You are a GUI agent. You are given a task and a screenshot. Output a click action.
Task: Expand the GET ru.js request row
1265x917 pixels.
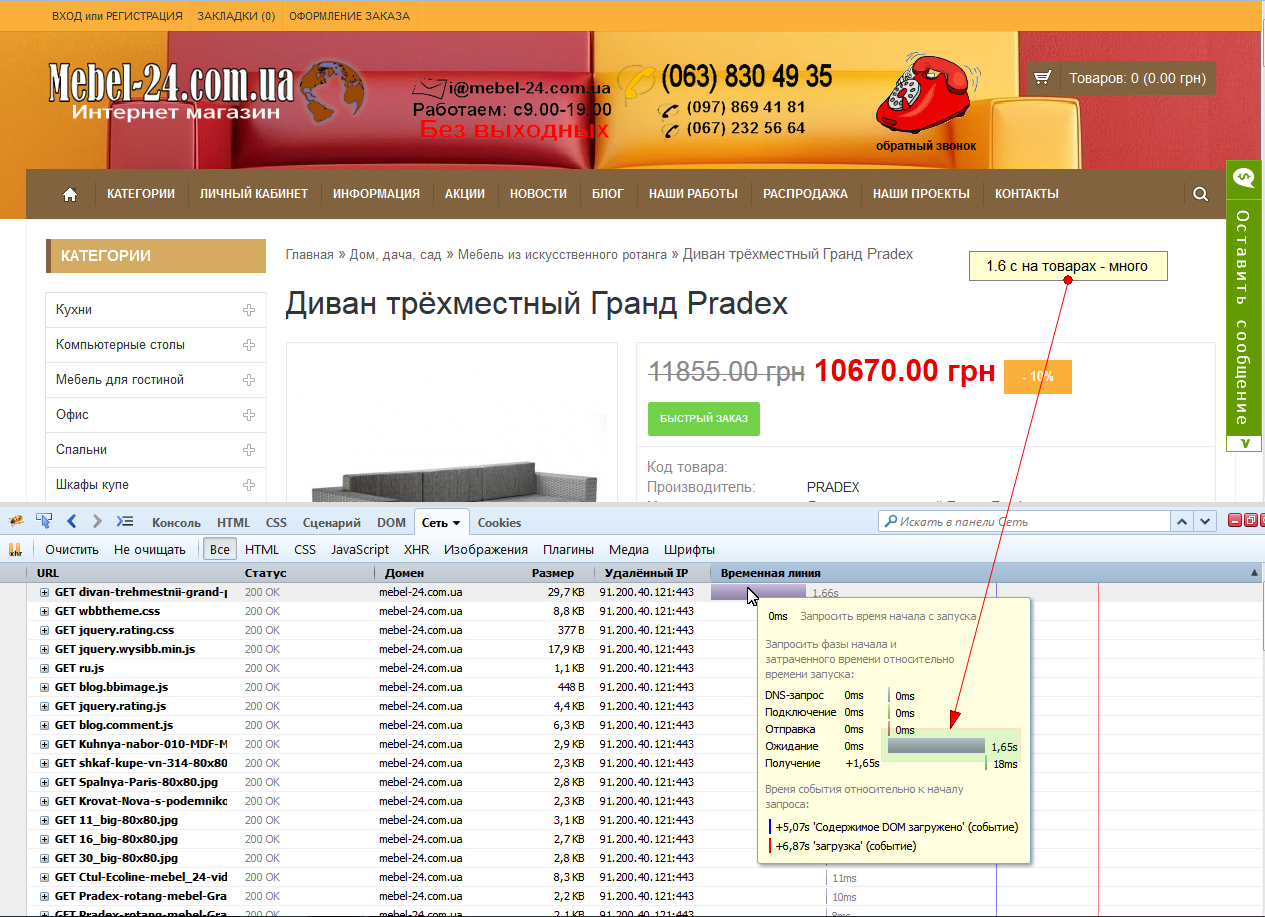(45, 668)
